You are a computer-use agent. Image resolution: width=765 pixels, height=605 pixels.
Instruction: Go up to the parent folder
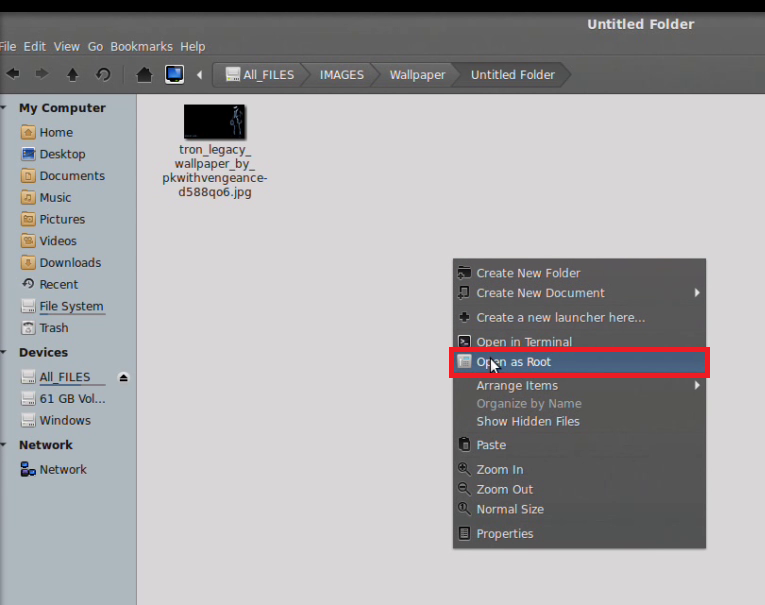72,74
